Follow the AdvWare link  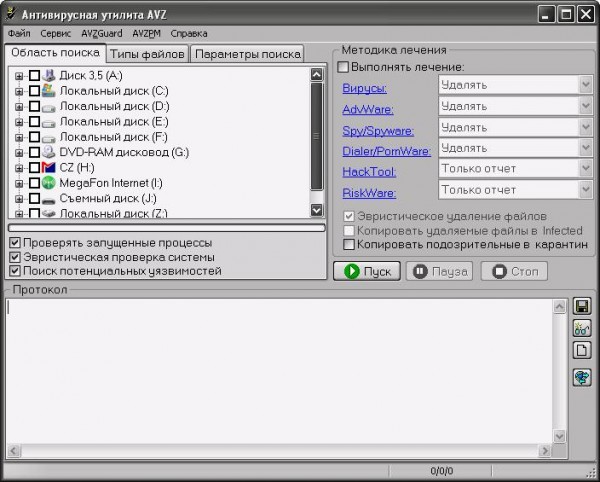click(368, 109)
